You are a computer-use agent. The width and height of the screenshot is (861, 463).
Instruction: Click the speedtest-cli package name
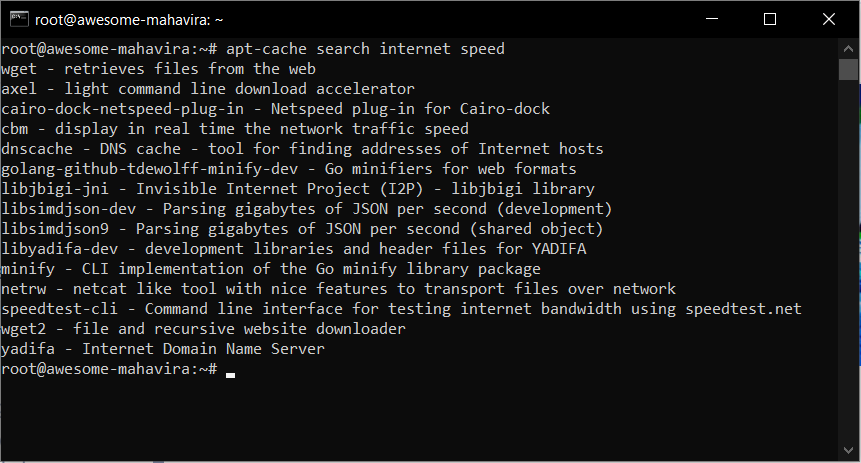pos(59,309)
